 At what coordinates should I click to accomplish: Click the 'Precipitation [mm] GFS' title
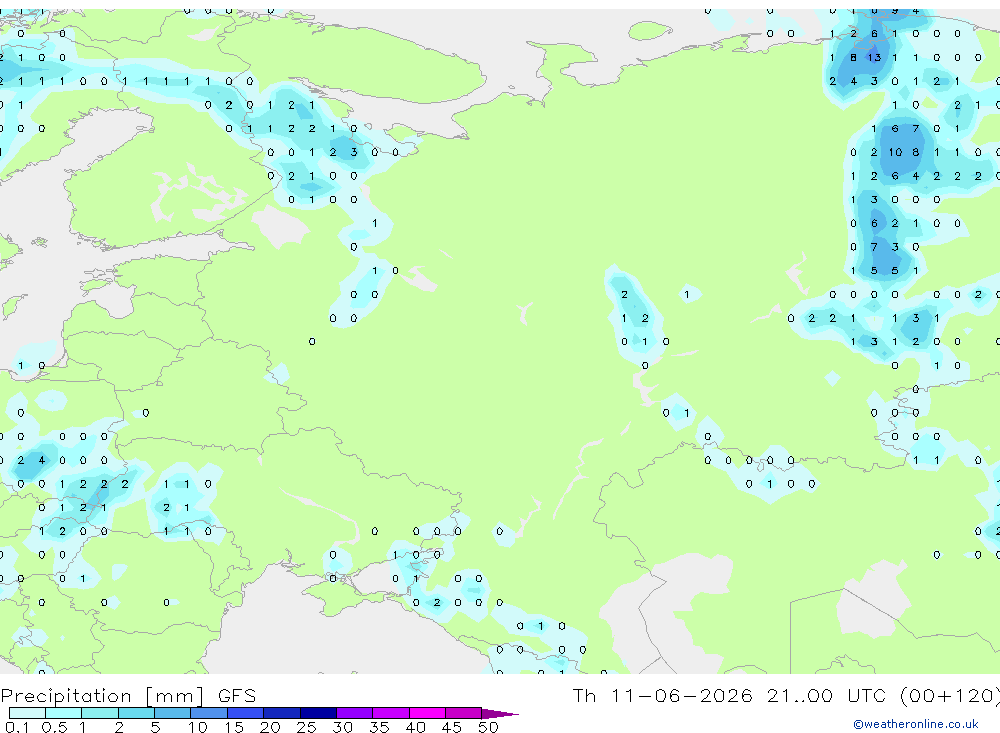coord(128,695)
